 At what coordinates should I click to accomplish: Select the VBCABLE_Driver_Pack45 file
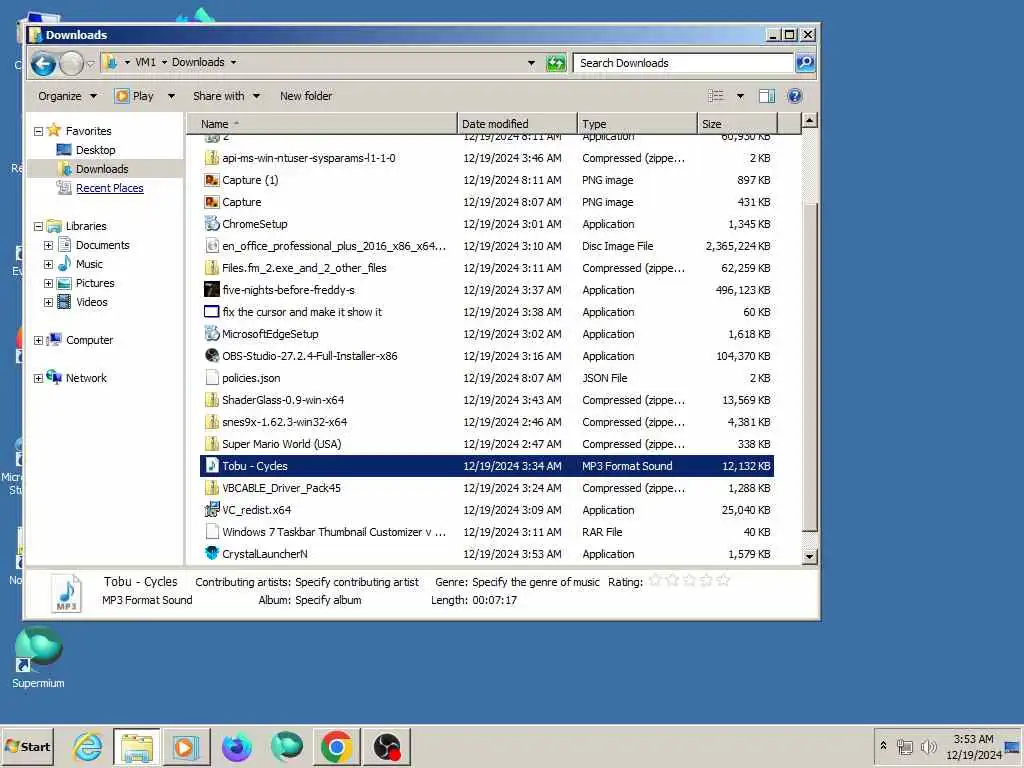click(x=487, y=488)
